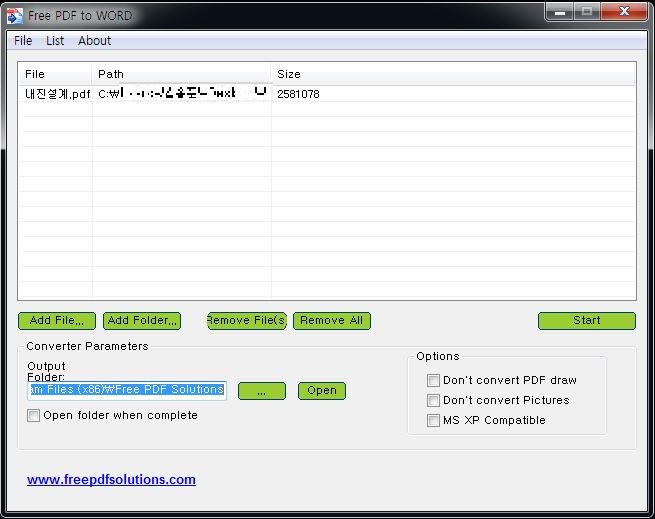Click the Open output folder button

322,391
